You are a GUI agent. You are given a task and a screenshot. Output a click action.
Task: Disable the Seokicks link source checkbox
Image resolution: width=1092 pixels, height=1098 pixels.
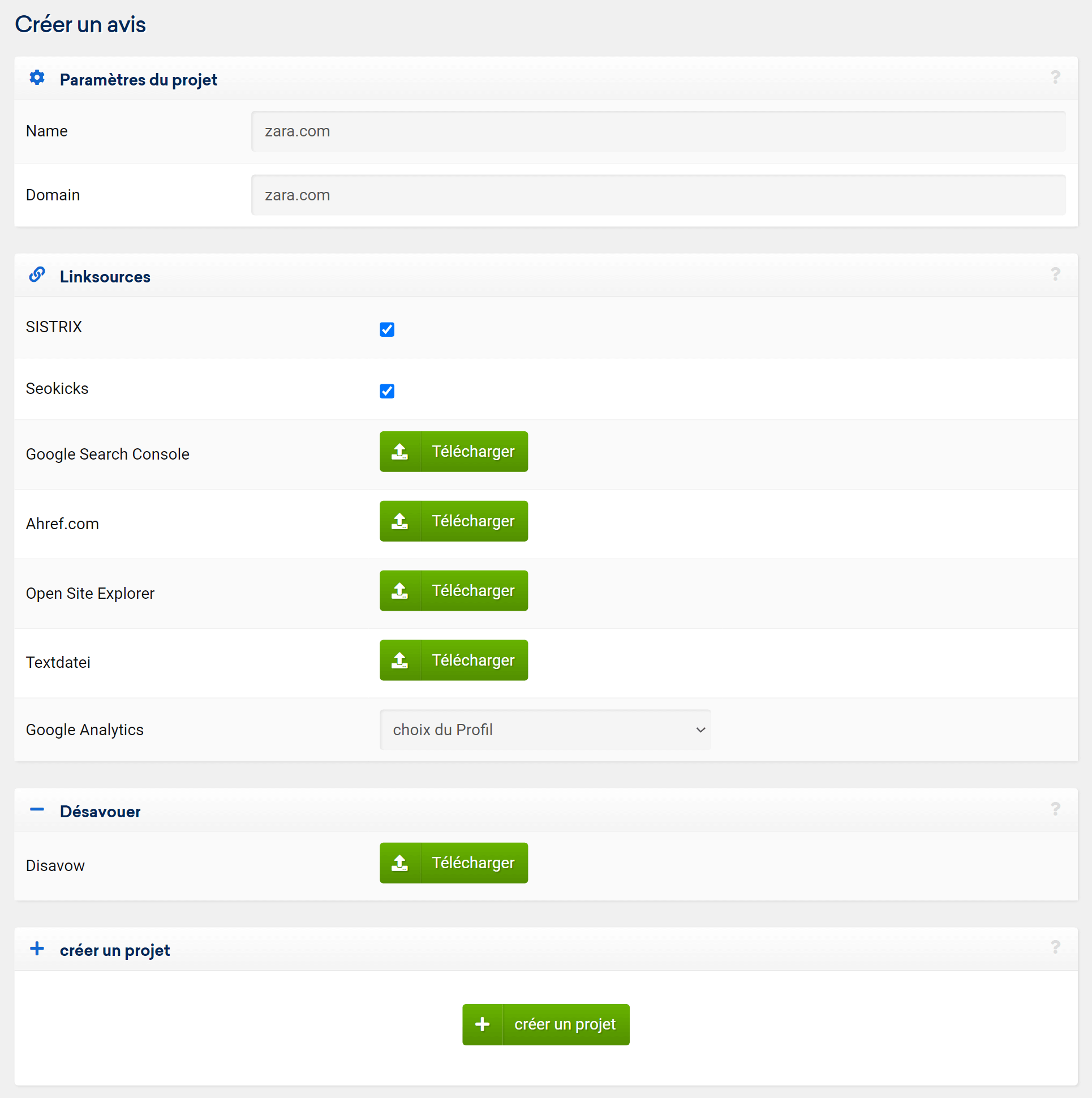(387, 391)
